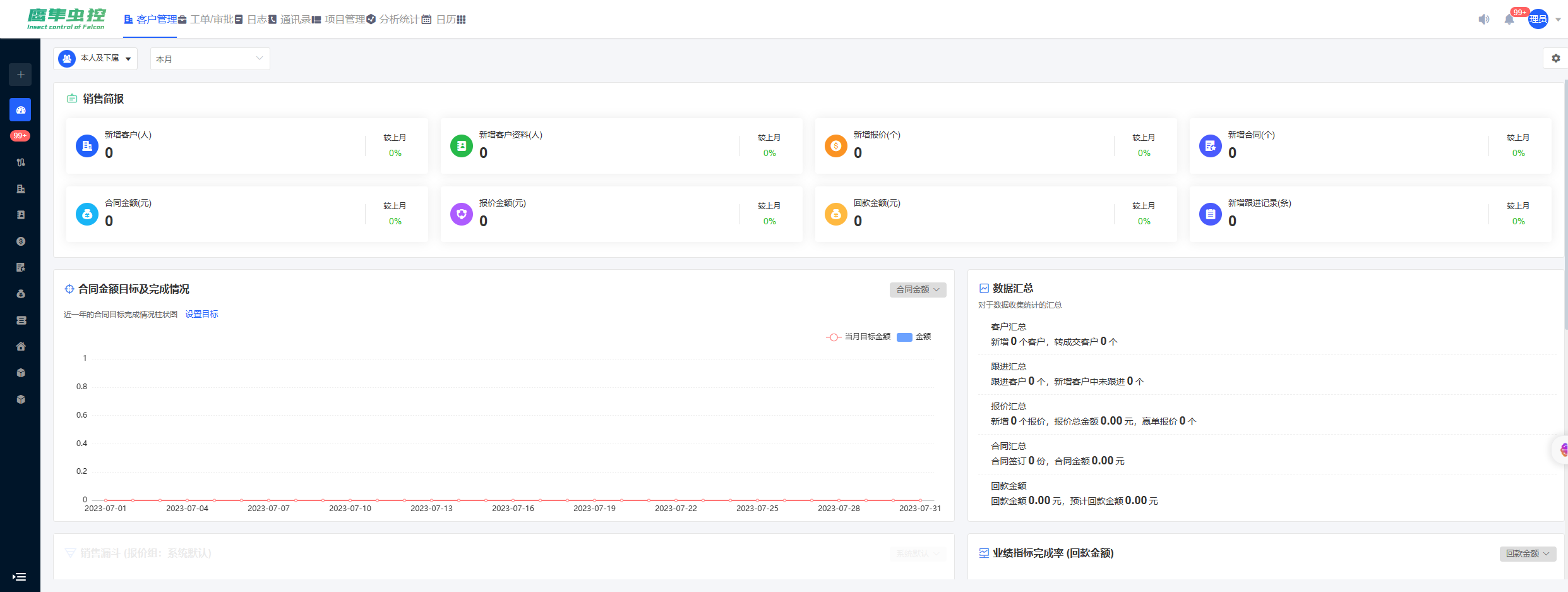Open the 客户管理 tab

pos(151,20)
